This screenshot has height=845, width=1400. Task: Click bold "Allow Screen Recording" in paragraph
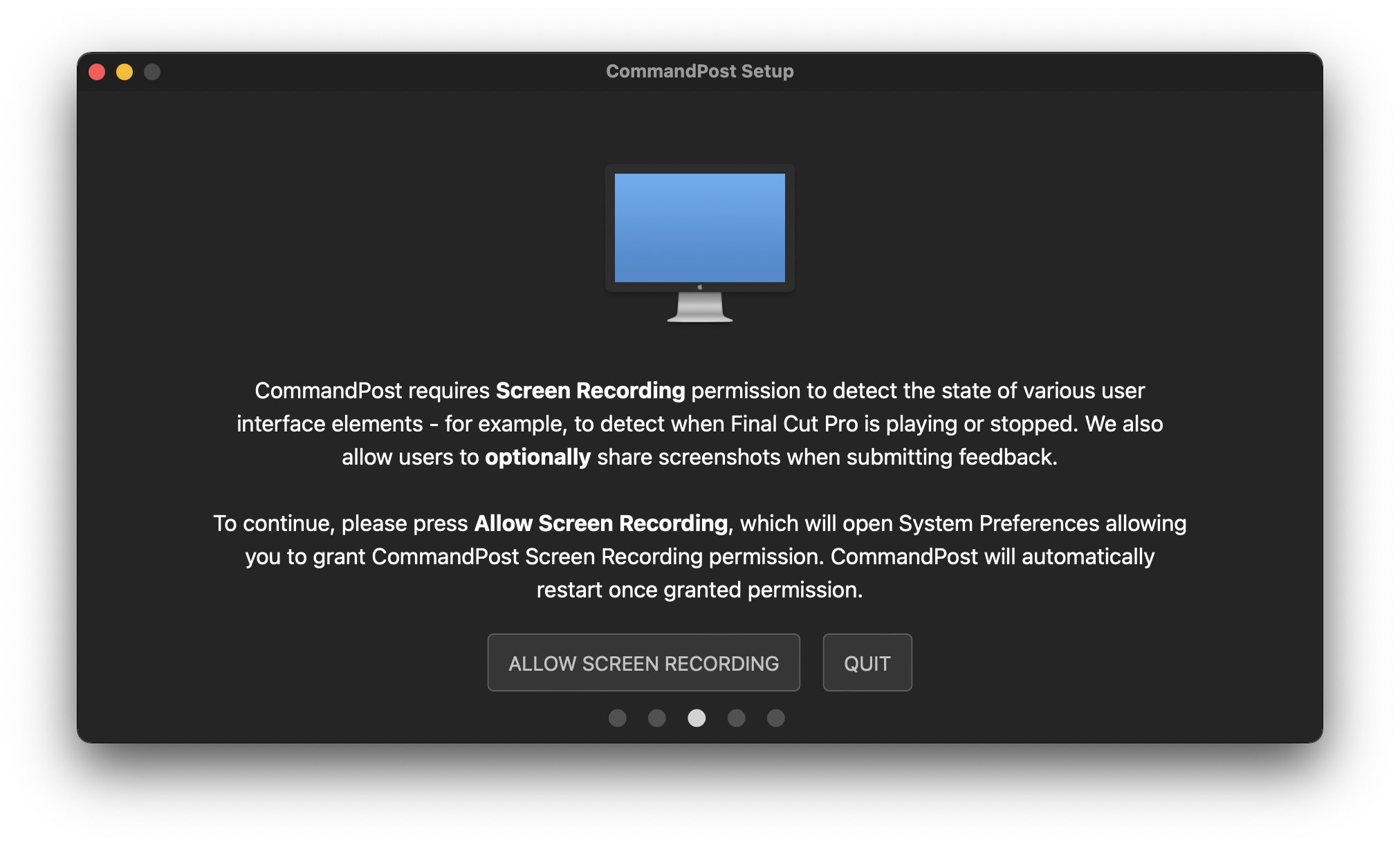[600, 523]
